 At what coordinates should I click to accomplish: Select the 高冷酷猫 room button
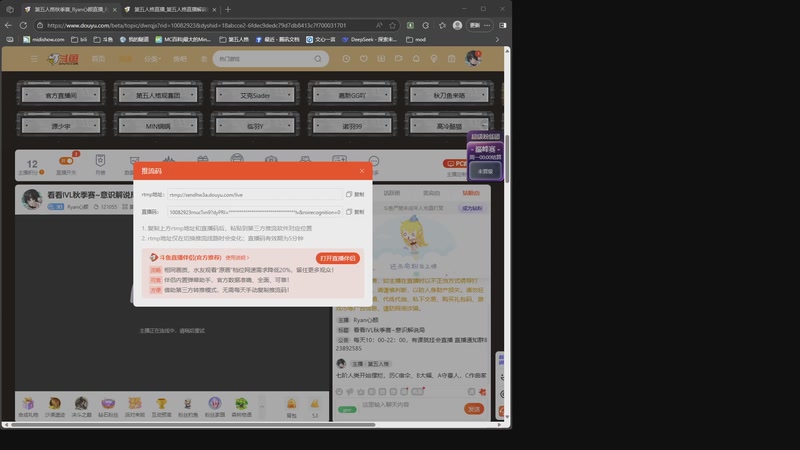coord(449,126)
